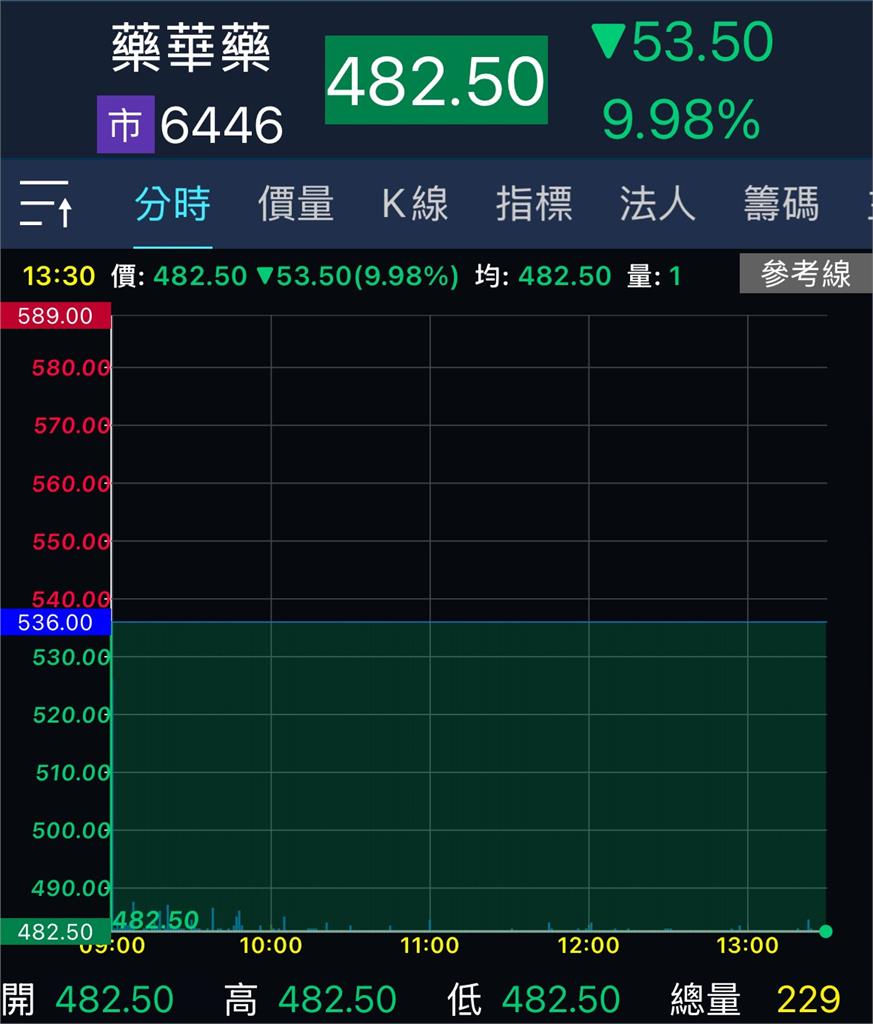Tap the 9.98% change percentage in header
The width and height of the screenshot is (873, 1024).
[681, 120]
